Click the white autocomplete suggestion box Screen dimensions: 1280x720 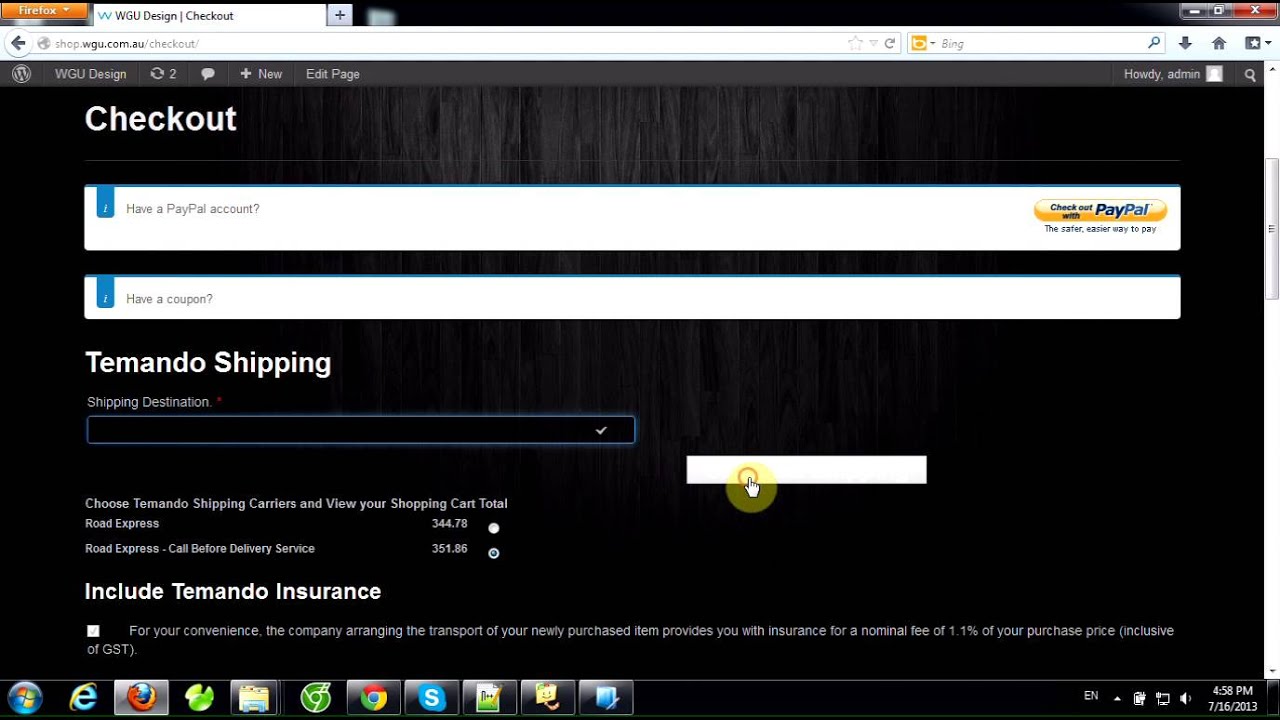pyautogui.click(x=807, y=470)
